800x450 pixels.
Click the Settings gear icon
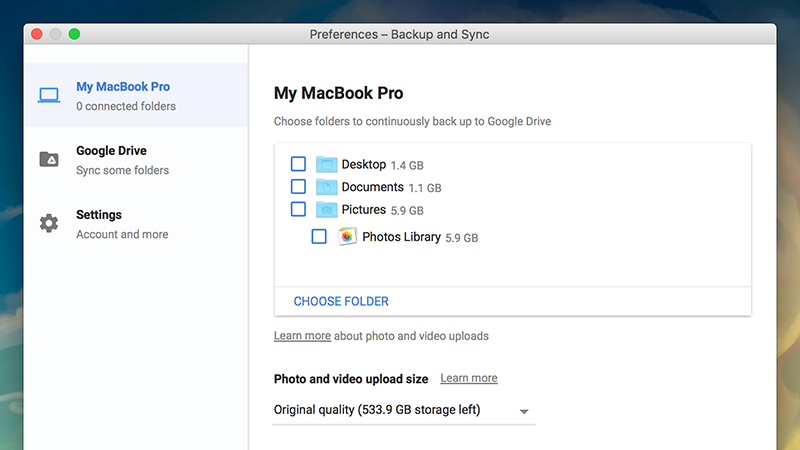[x=49, y=223]
